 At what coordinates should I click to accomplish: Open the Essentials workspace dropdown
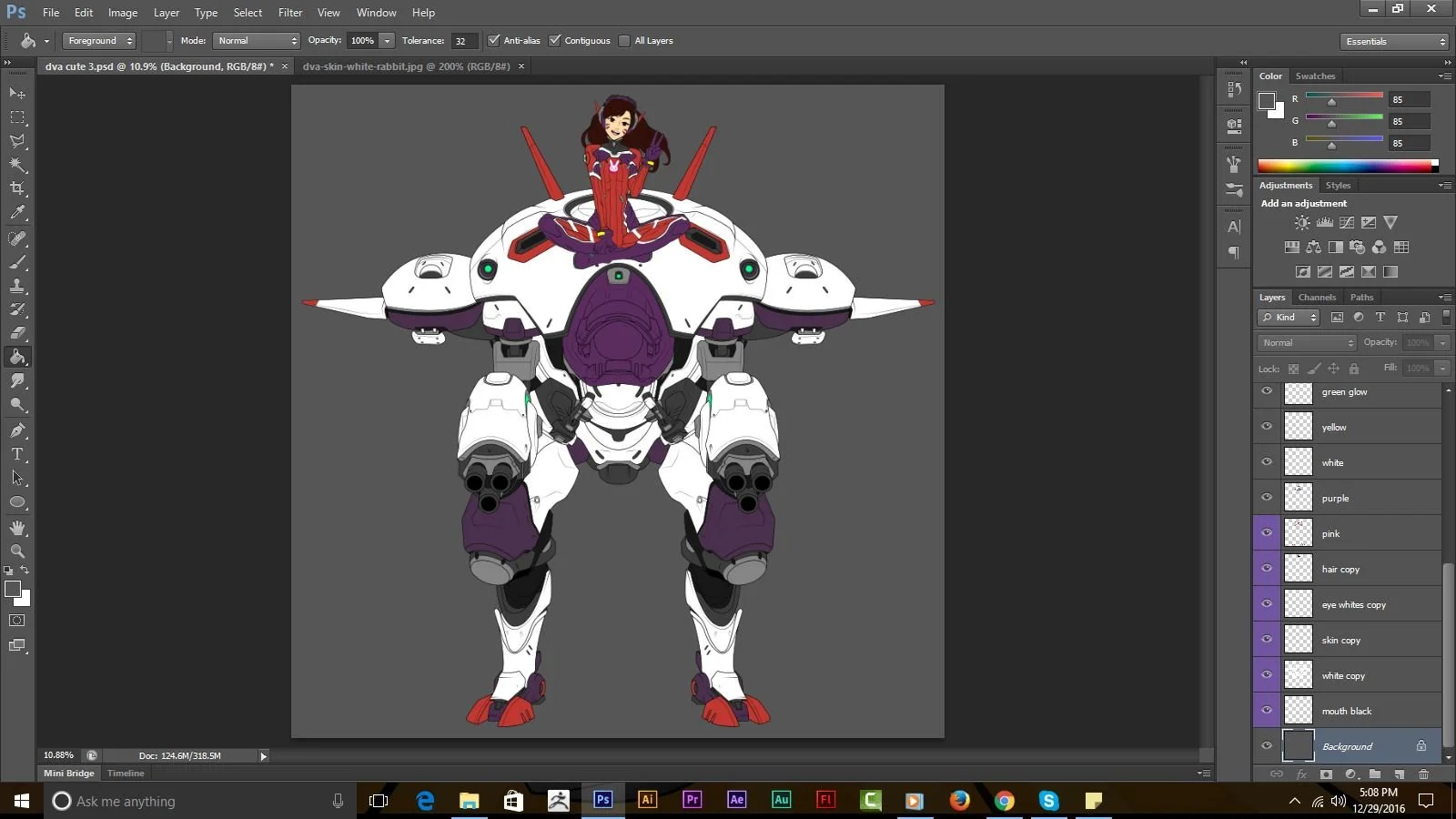tap(1394, 42)
